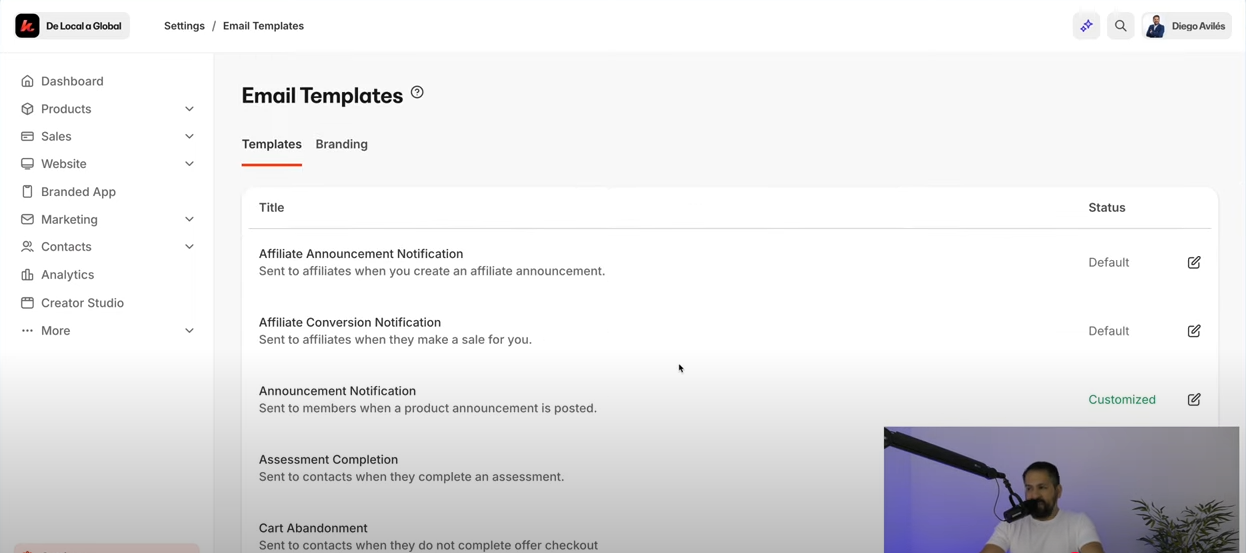Screen dimensions: 1246x553
Task: Open the Marketing sidebar label
Action: 69,219
